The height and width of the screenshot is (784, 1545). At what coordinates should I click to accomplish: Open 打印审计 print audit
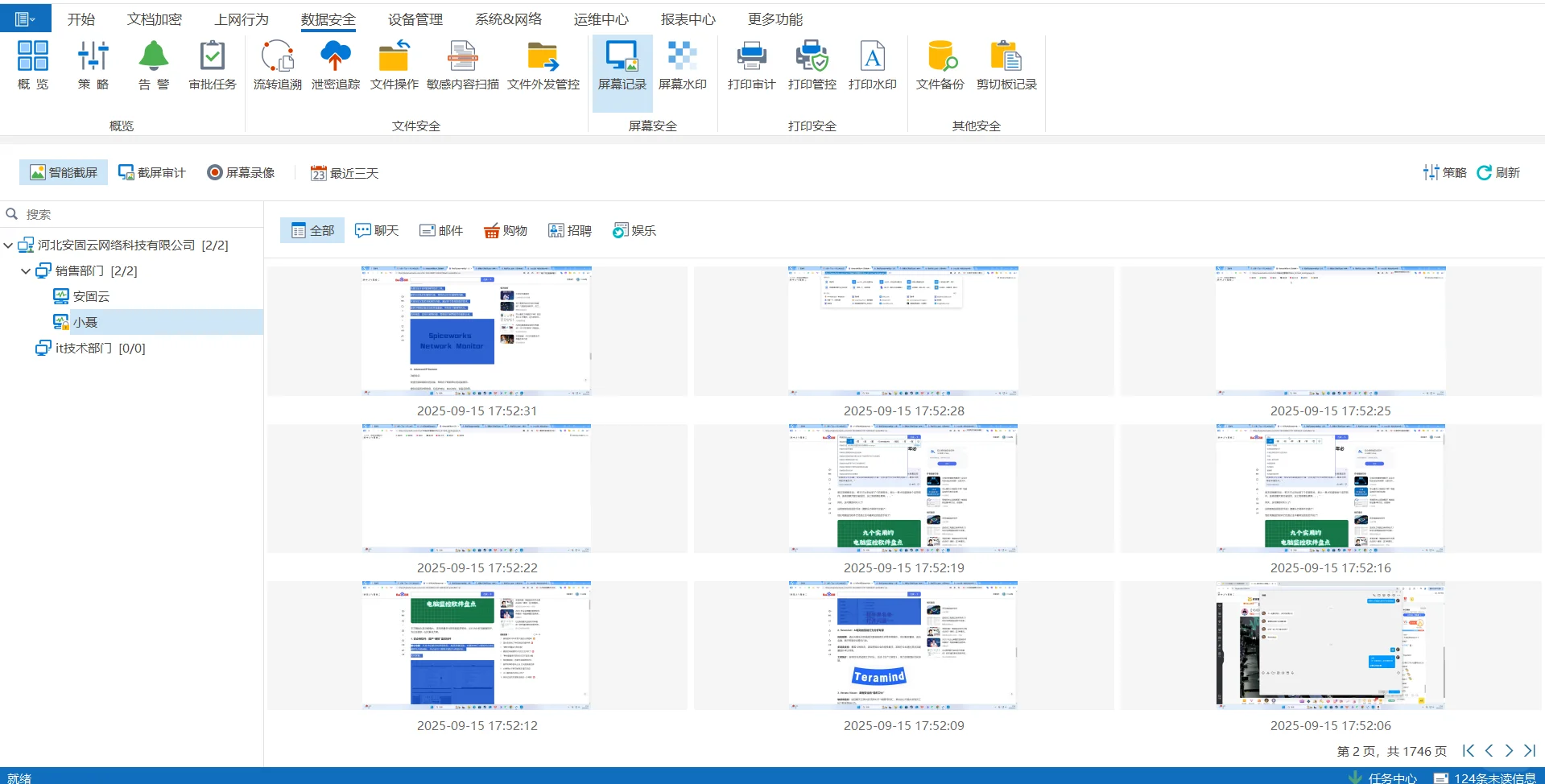(752, 65)
